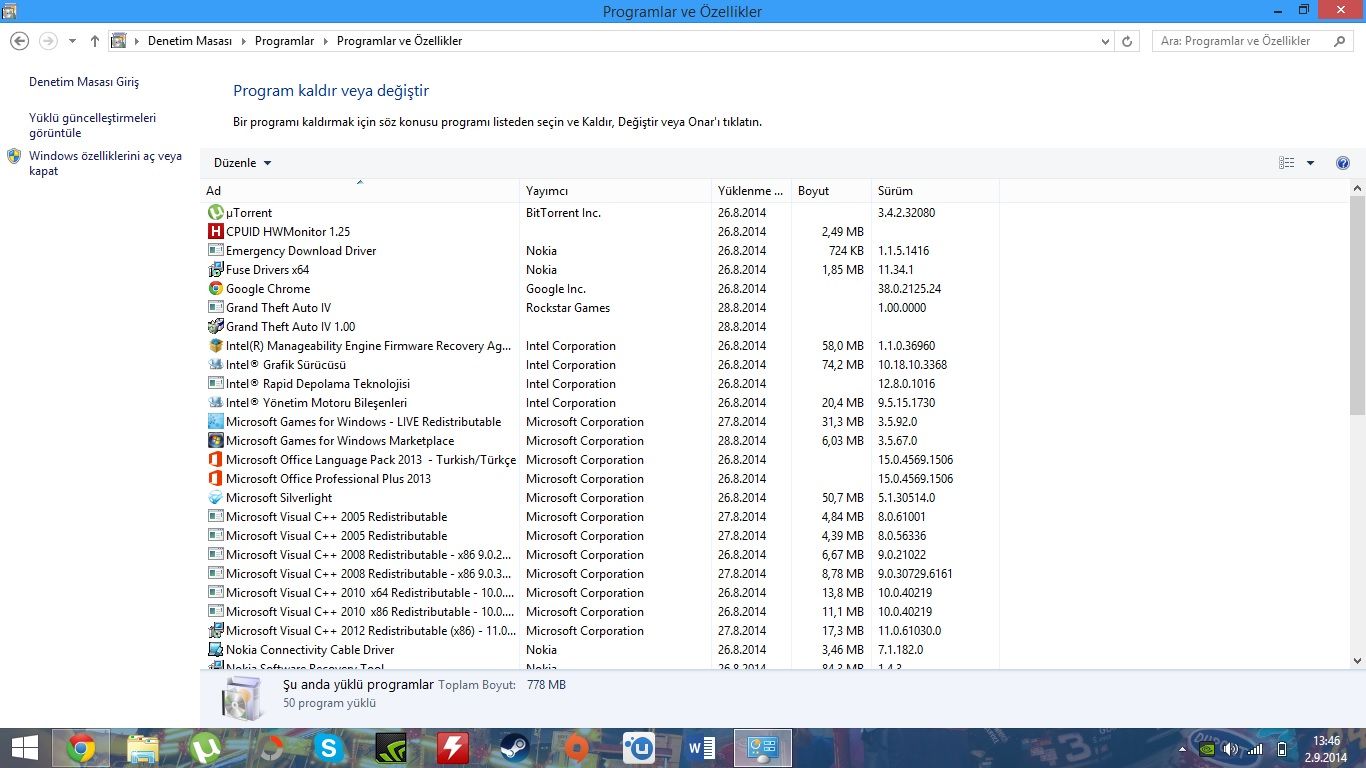
Task: Open File Explorer from the taskbar
Action: (143, 748)
